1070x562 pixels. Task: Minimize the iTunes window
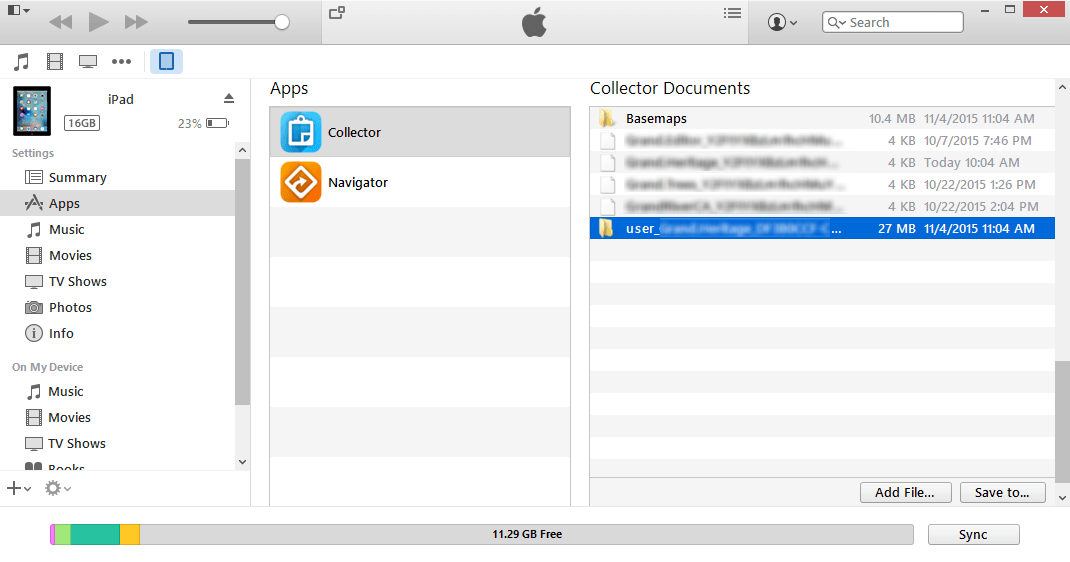[x=985, y=10]
